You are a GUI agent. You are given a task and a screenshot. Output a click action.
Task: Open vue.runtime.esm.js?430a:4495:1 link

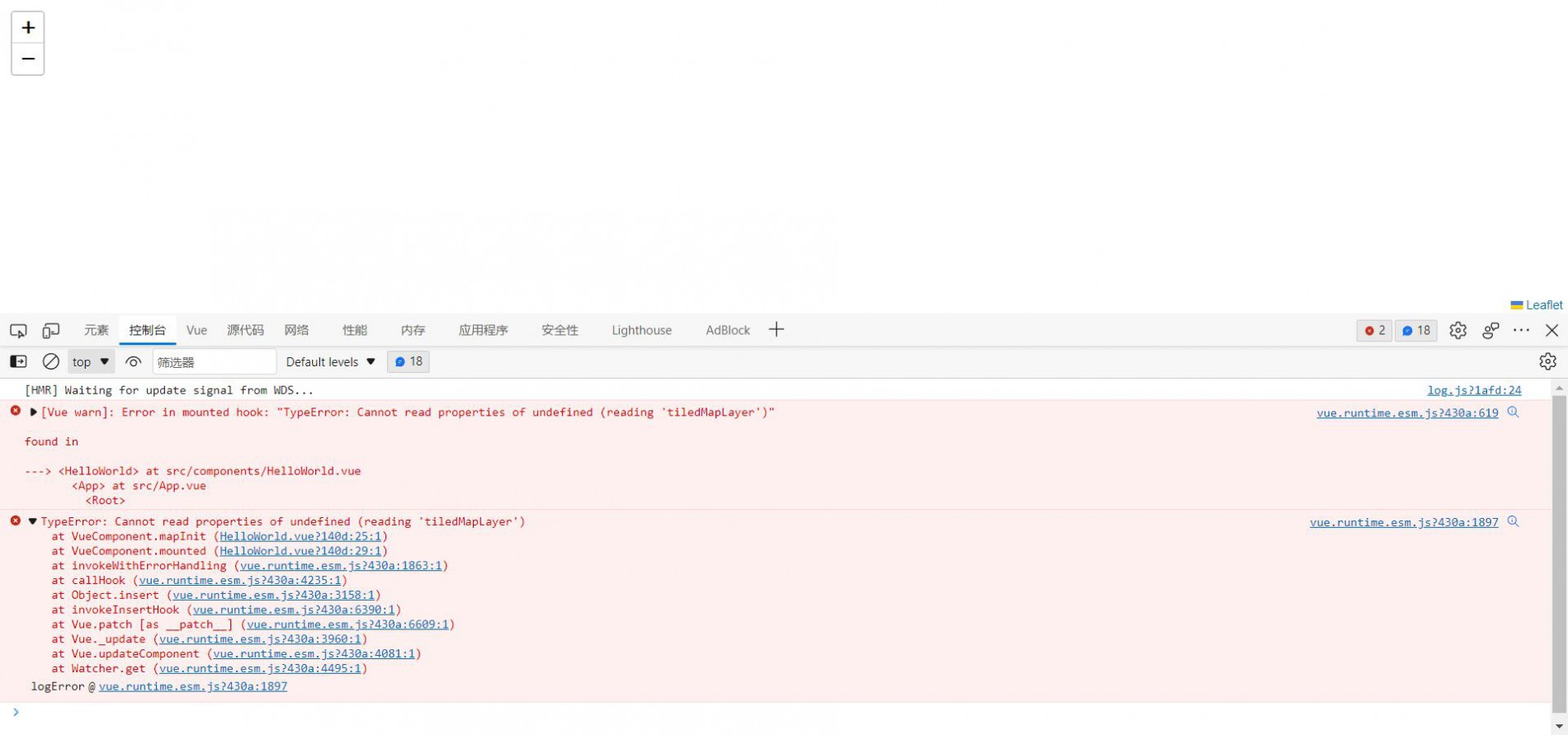click(260, 668)
